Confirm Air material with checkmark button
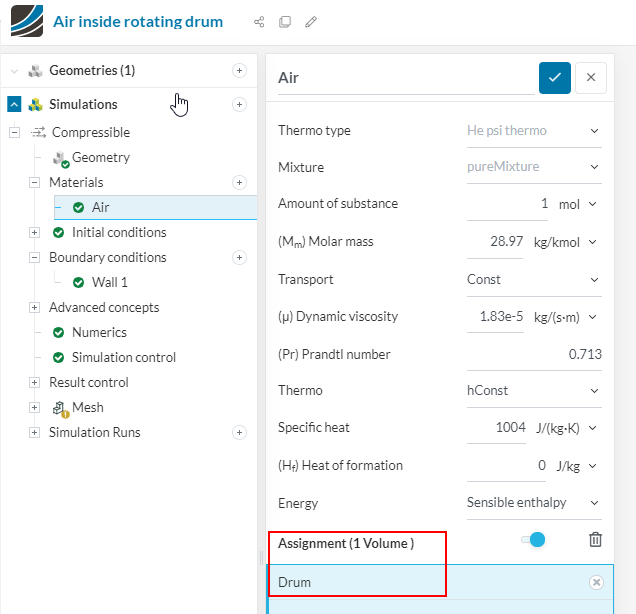 click(555, 77)
